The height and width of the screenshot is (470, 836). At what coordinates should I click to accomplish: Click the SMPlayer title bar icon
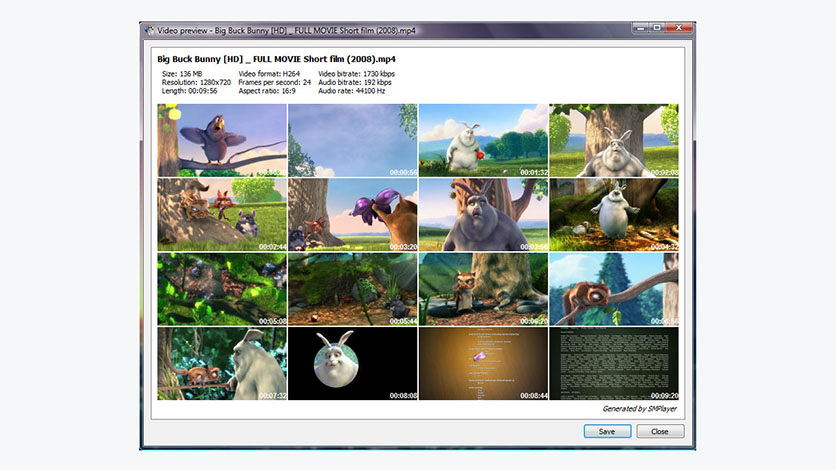[x=149, y=30]
